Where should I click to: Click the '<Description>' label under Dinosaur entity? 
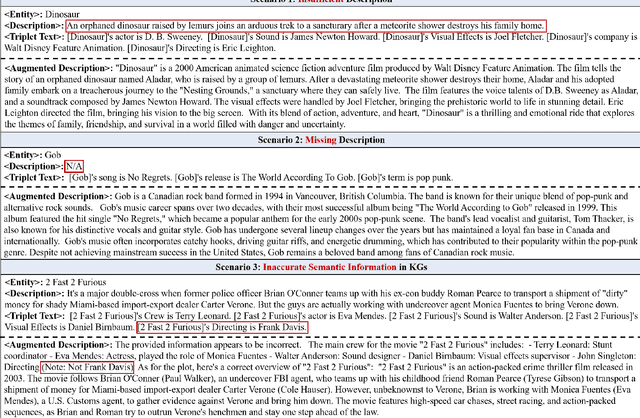pyautogui.click(x=31, y=24)
